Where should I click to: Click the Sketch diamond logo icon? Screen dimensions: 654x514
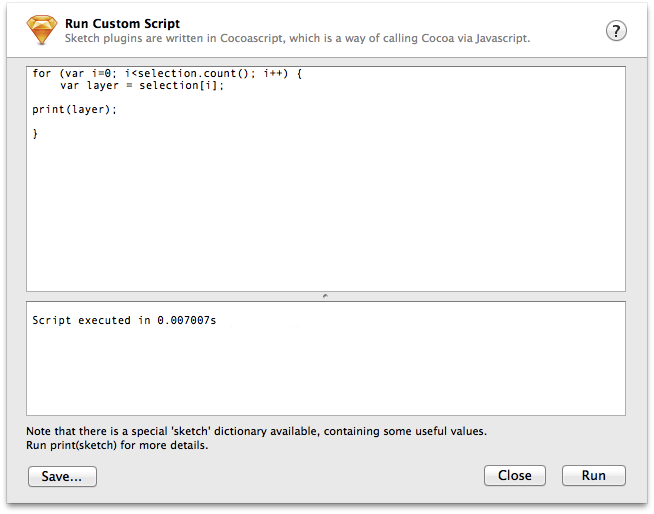(42, 31)
